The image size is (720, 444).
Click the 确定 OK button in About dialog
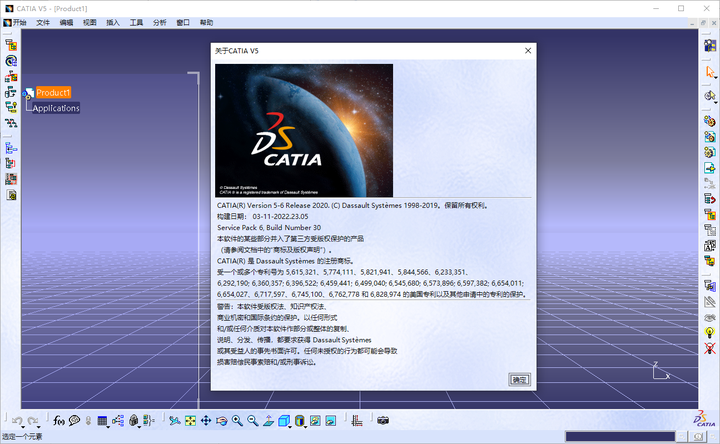[520, 380]
